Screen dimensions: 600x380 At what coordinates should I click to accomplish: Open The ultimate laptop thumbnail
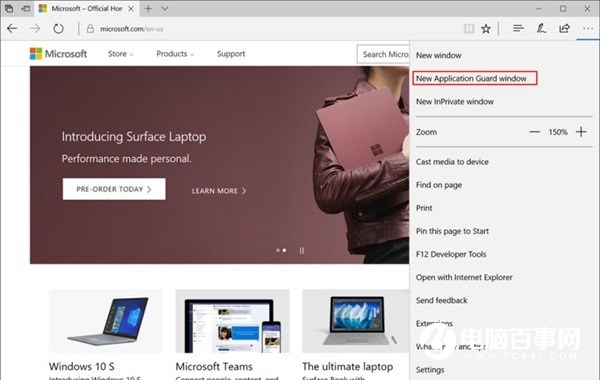356,321
